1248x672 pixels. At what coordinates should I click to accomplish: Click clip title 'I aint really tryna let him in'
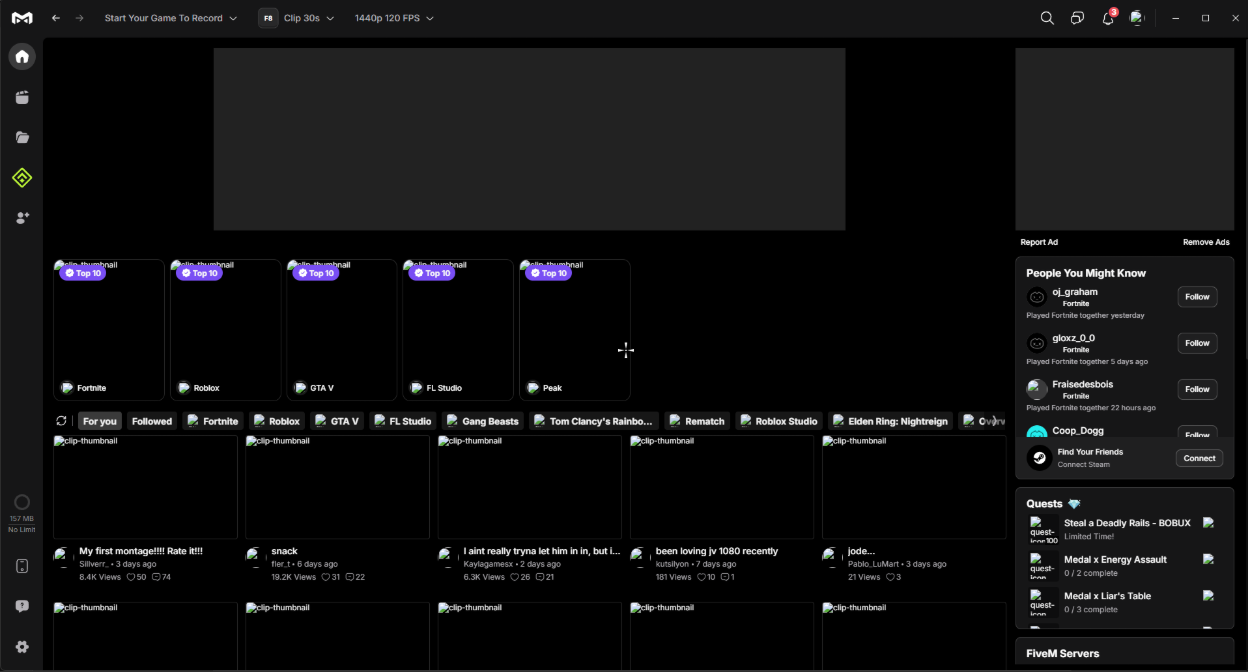(541, 551)
